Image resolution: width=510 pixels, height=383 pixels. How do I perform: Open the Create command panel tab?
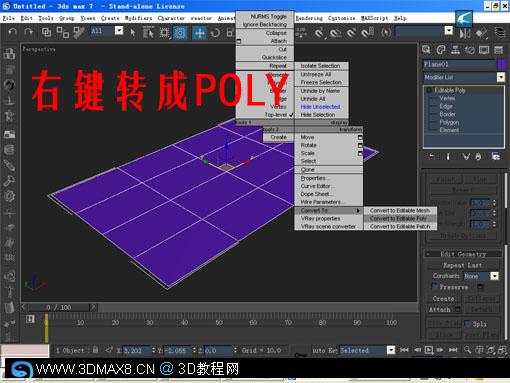426,50
